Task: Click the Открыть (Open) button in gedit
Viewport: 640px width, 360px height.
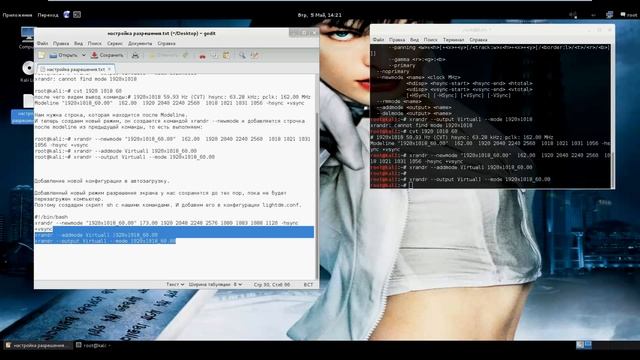Action: (x=64, y=55)
